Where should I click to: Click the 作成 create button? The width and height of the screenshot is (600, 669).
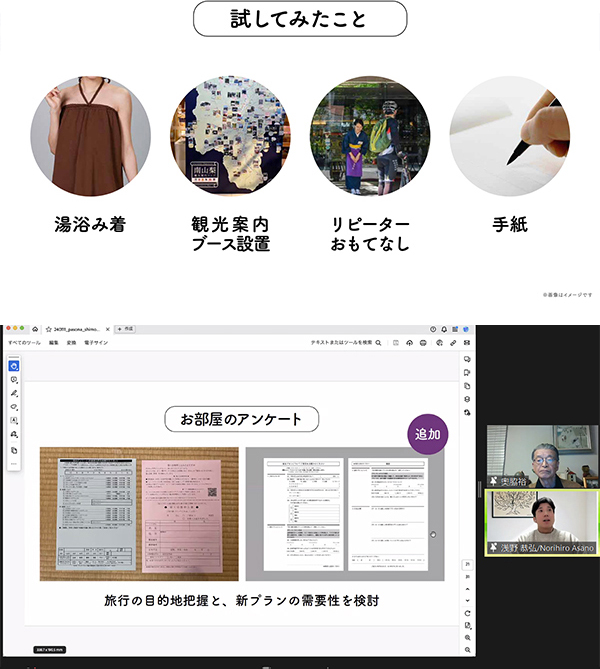click(125, 329)
